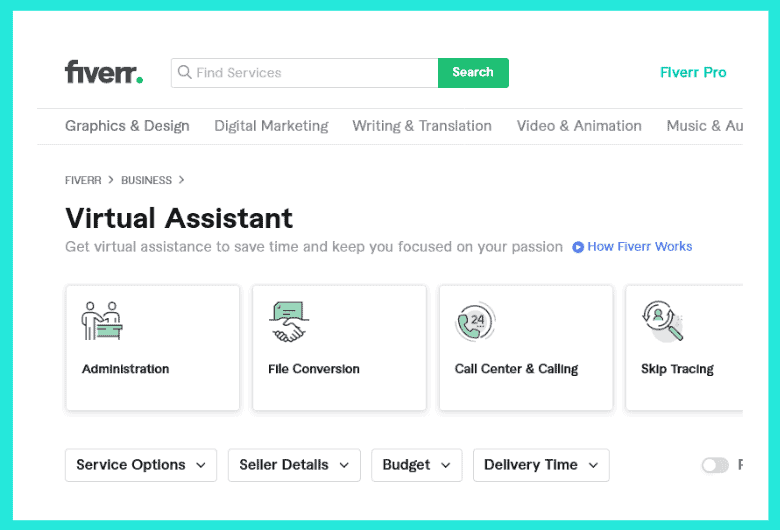
Task: Go to Video & Animation category
Action: click(x=579, y=126)
